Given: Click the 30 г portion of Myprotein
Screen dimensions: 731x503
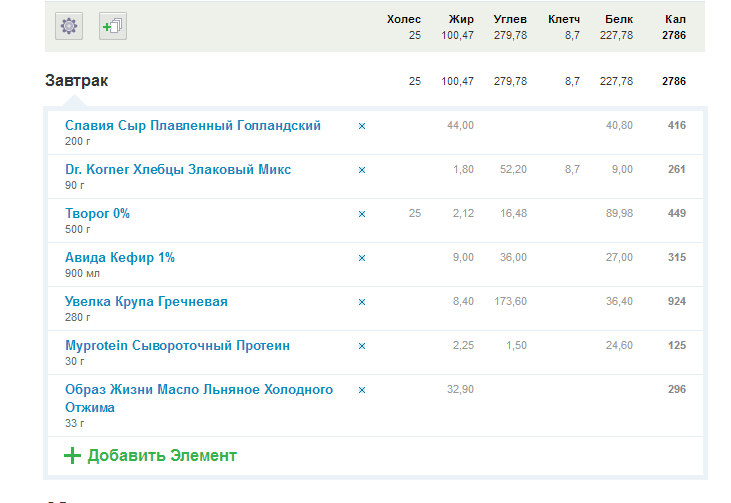Looking at the screenshot, I should click(x=75, y=361).
